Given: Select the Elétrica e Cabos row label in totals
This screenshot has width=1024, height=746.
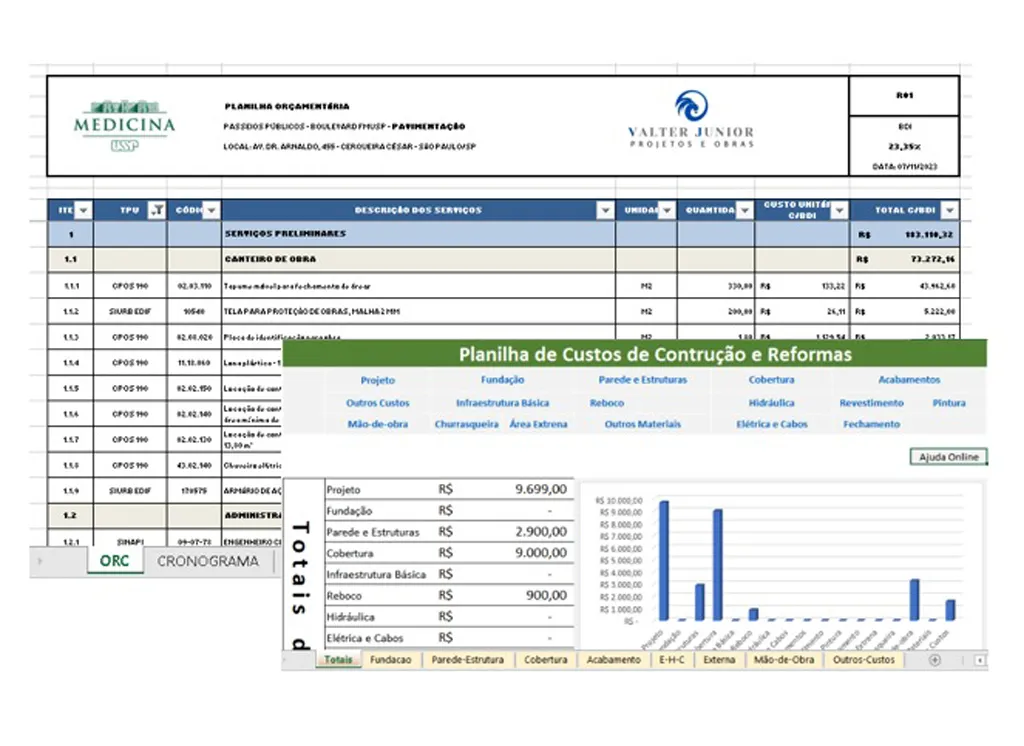Looking at the screenshot, I should coord(364,638).
